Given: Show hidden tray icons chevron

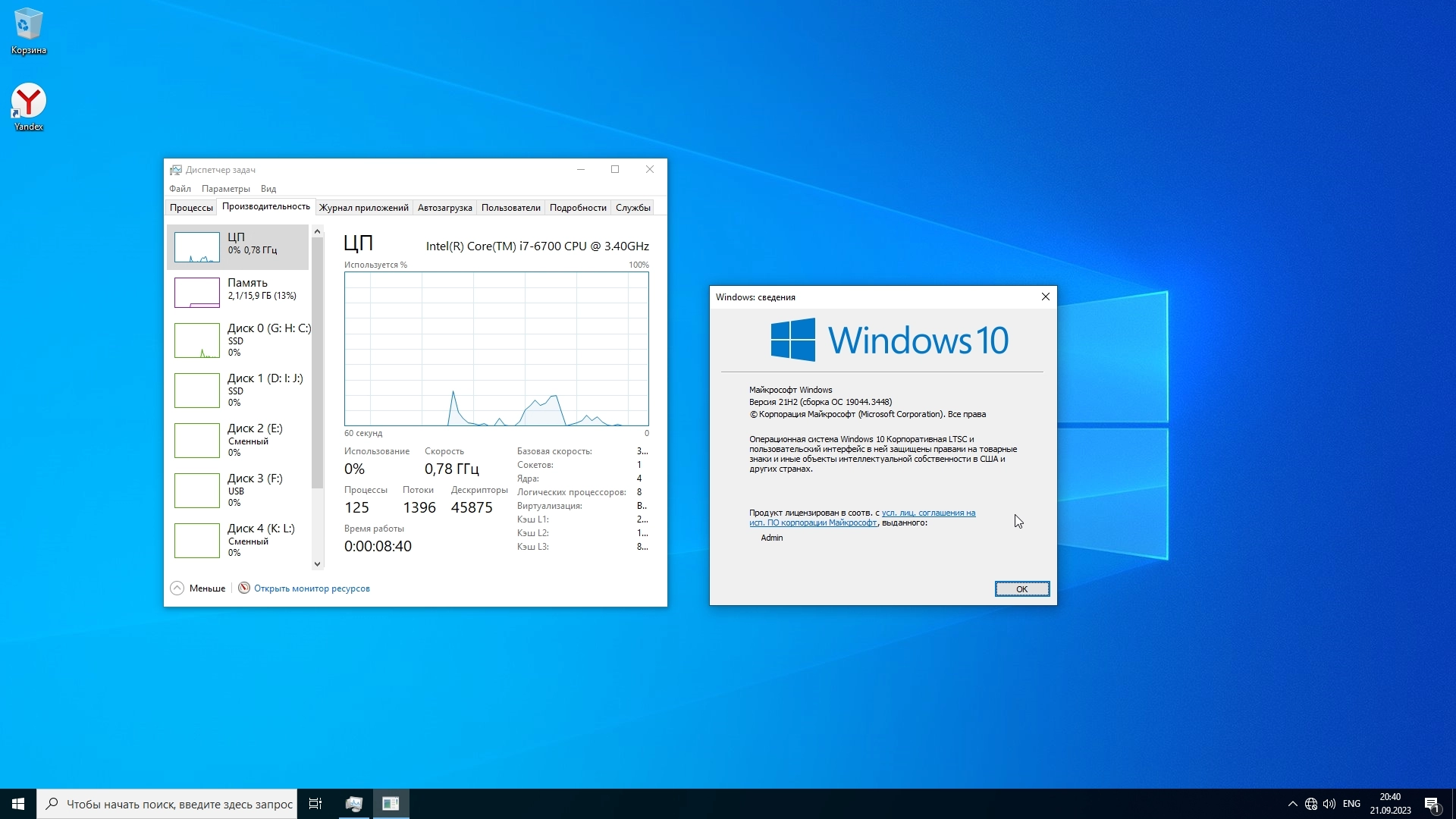Looking at the screenshot, I should click(x=1292, y=804).
